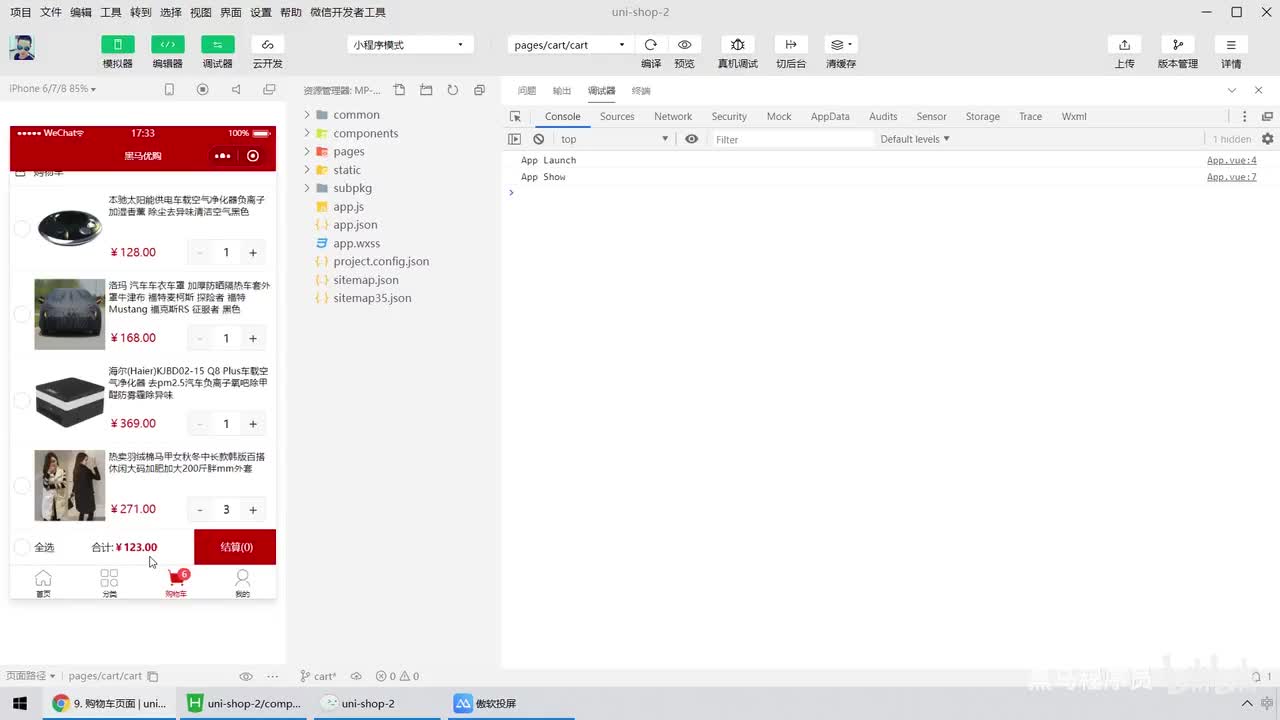1280x720 pixels.
Task: Click the capsule close circle in the simulator
Action: point(253,156)
